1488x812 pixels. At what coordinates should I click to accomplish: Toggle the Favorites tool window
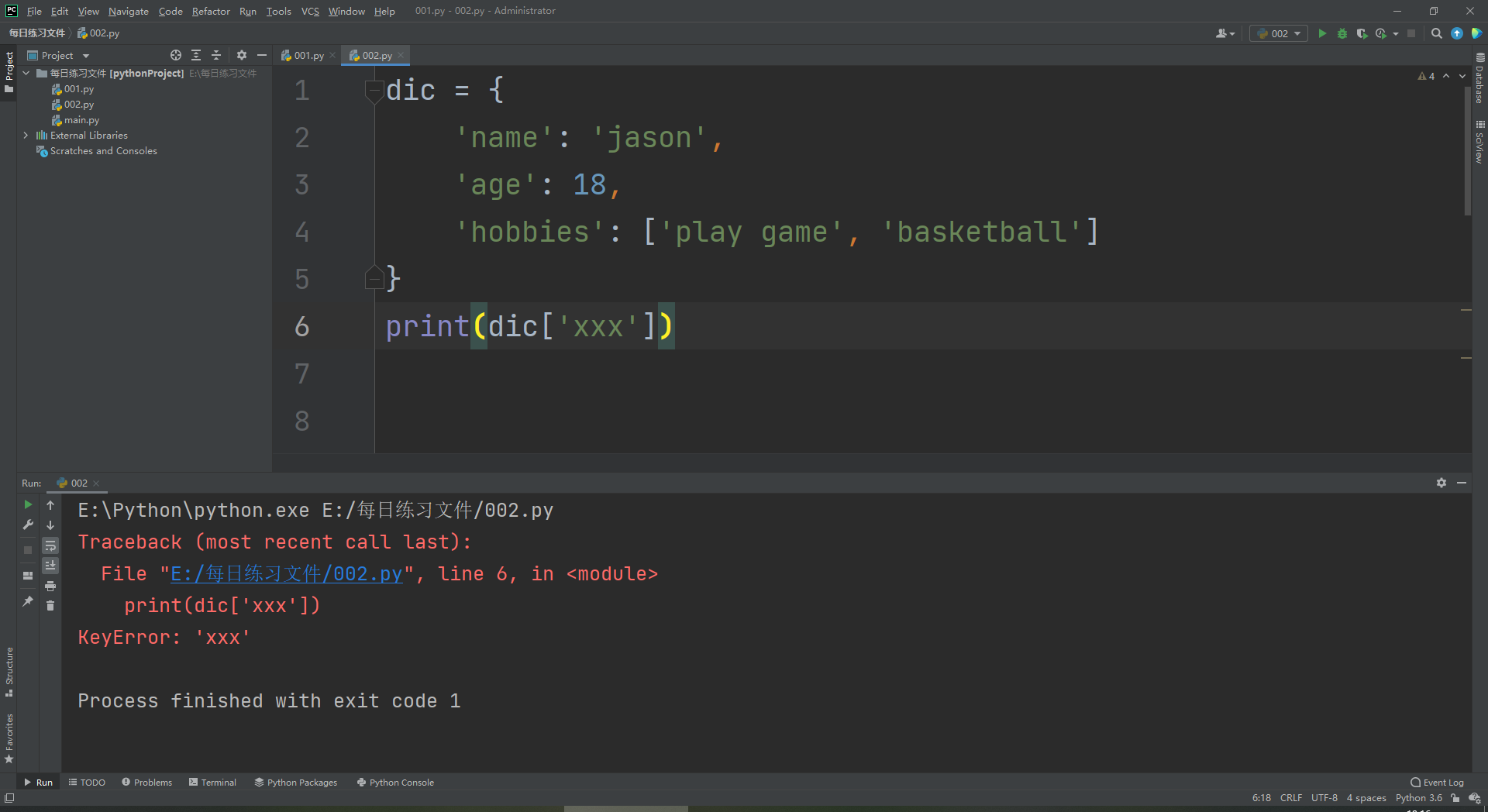click(x=9, y=738)
